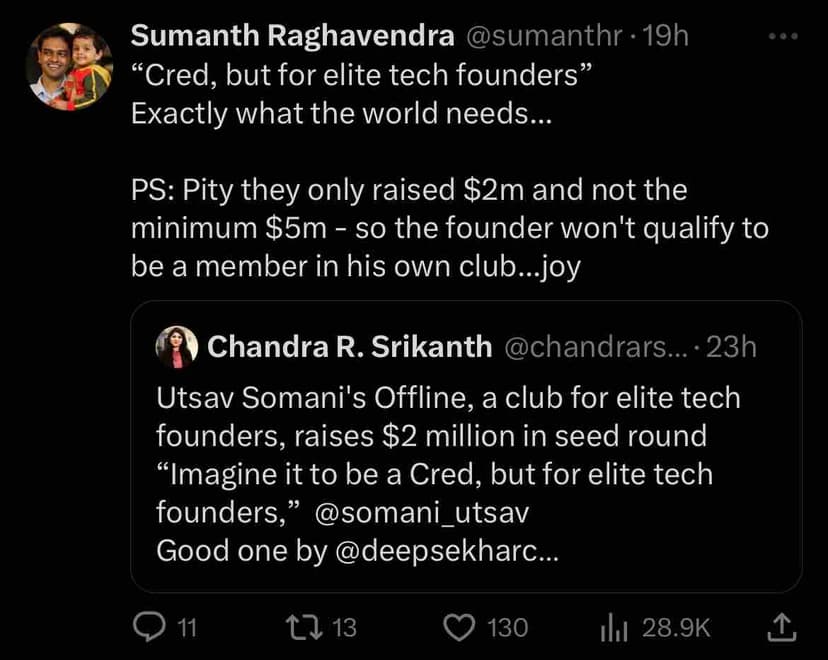
Task: Click the 28.9K views count
Action: [x=676, y=627]
